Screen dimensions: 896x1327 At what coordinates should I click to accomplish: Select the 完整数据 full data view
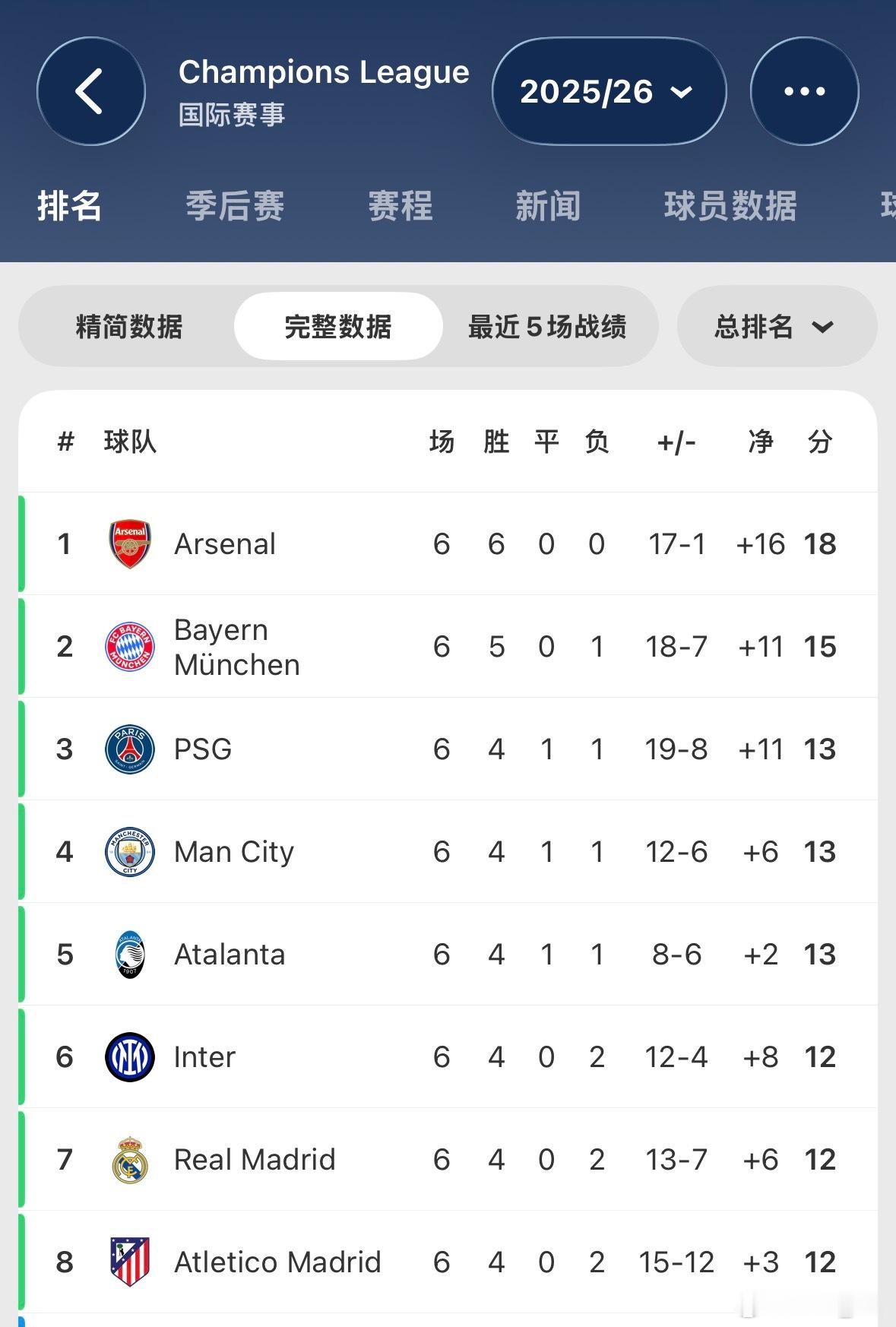(338, 327)
